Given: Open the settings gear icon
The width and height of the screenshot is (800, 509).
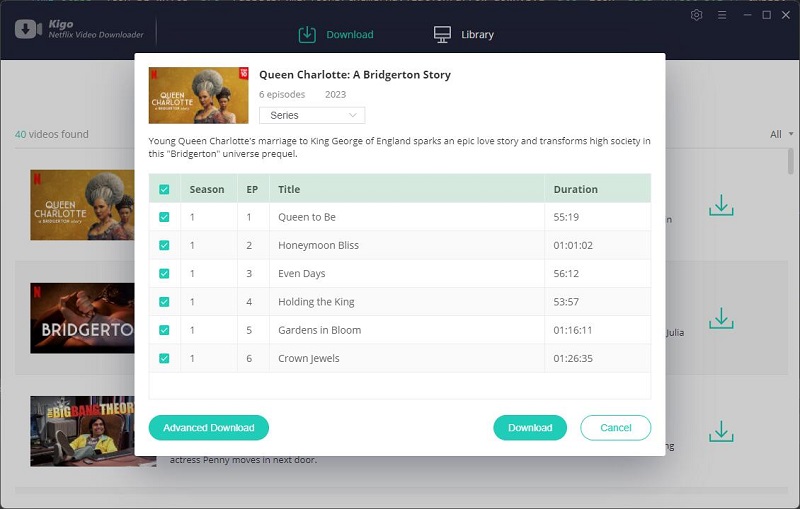Looking at the screenshot, I should (696, 15).
